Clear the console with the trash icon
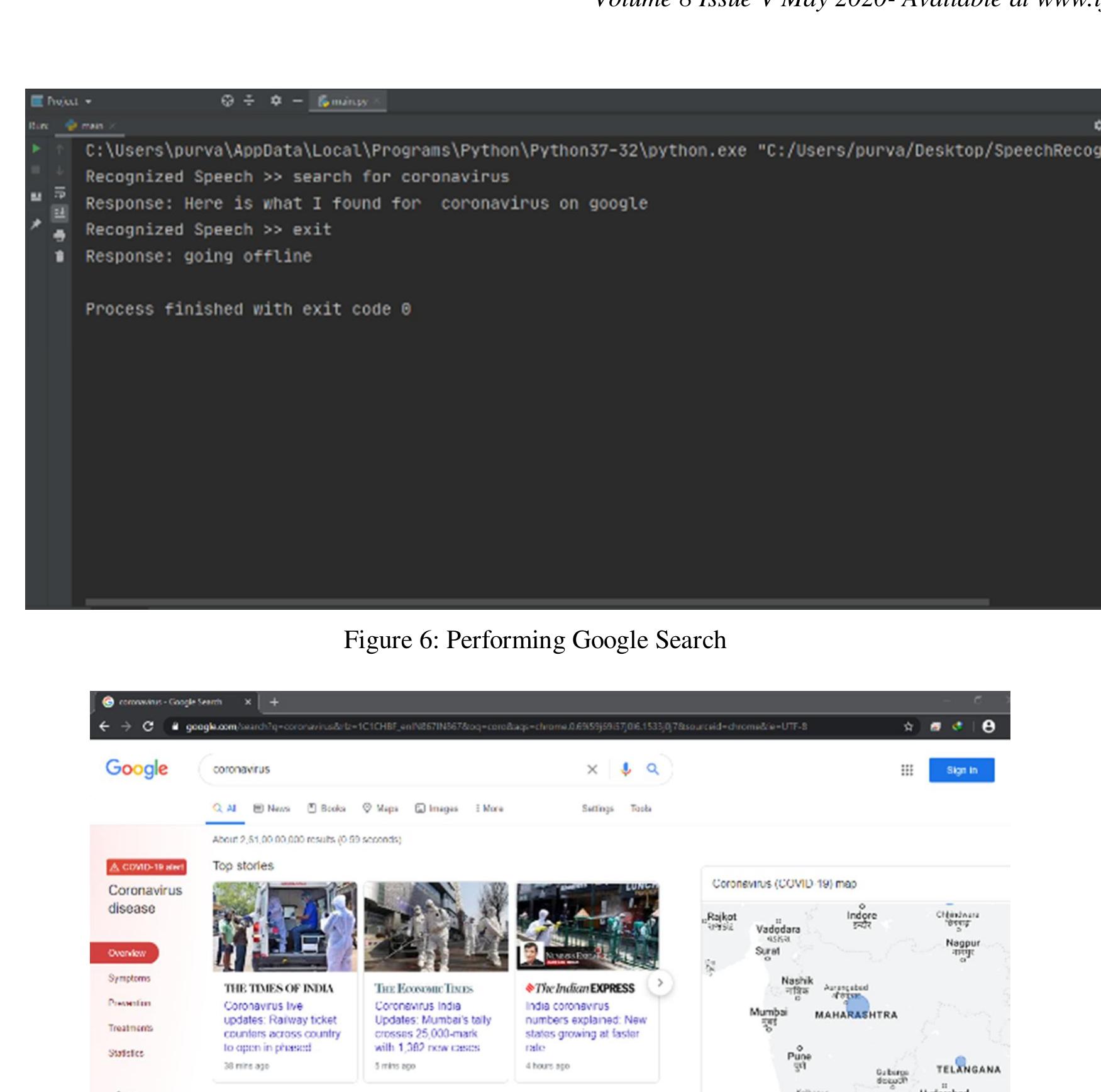This screenshot has height=1092, width=1101. [60, 256]
